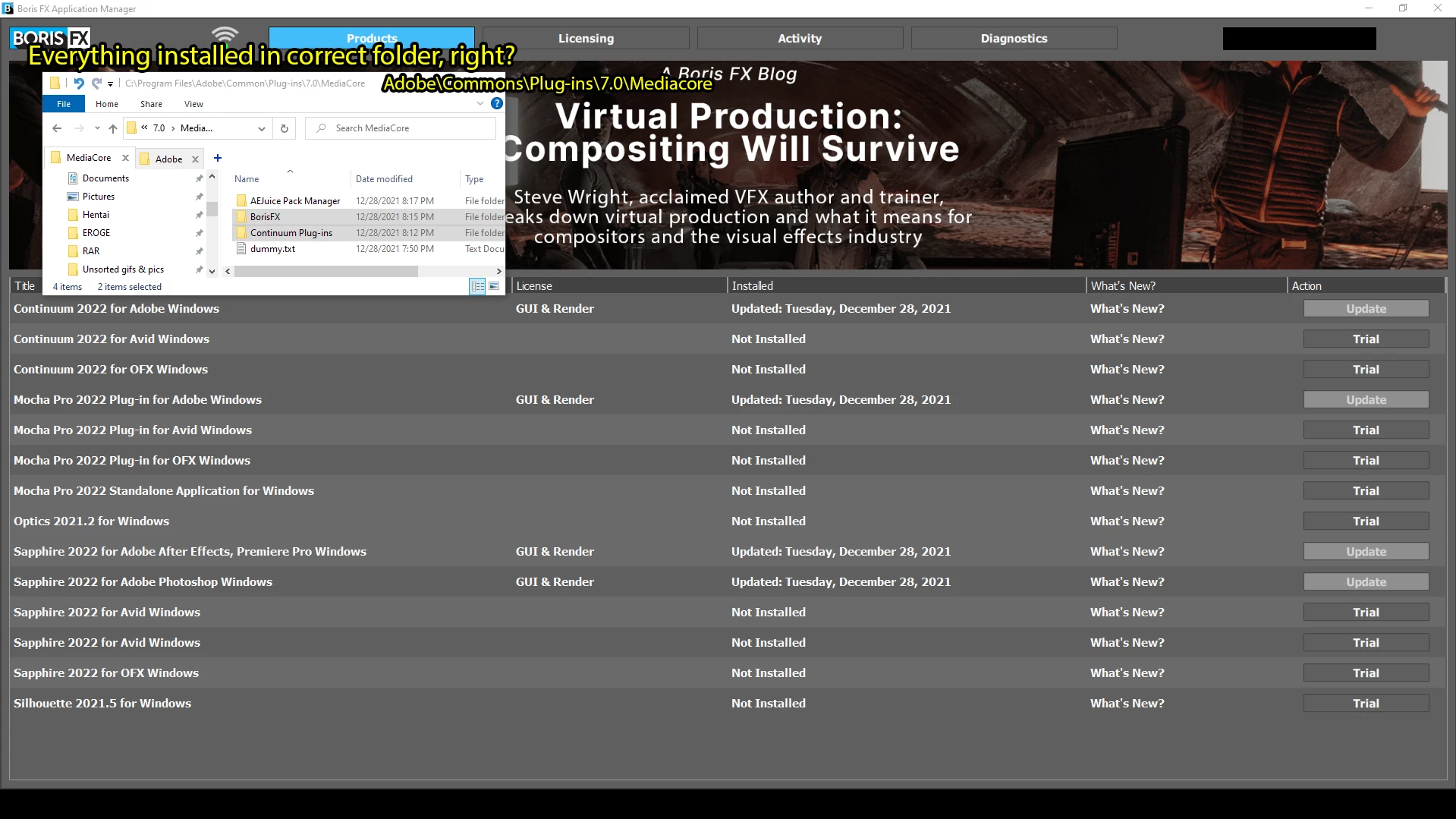1456x819 pixels.
Task: Start Trial for Silhouette 2021.5
Action: [1366, 704]
